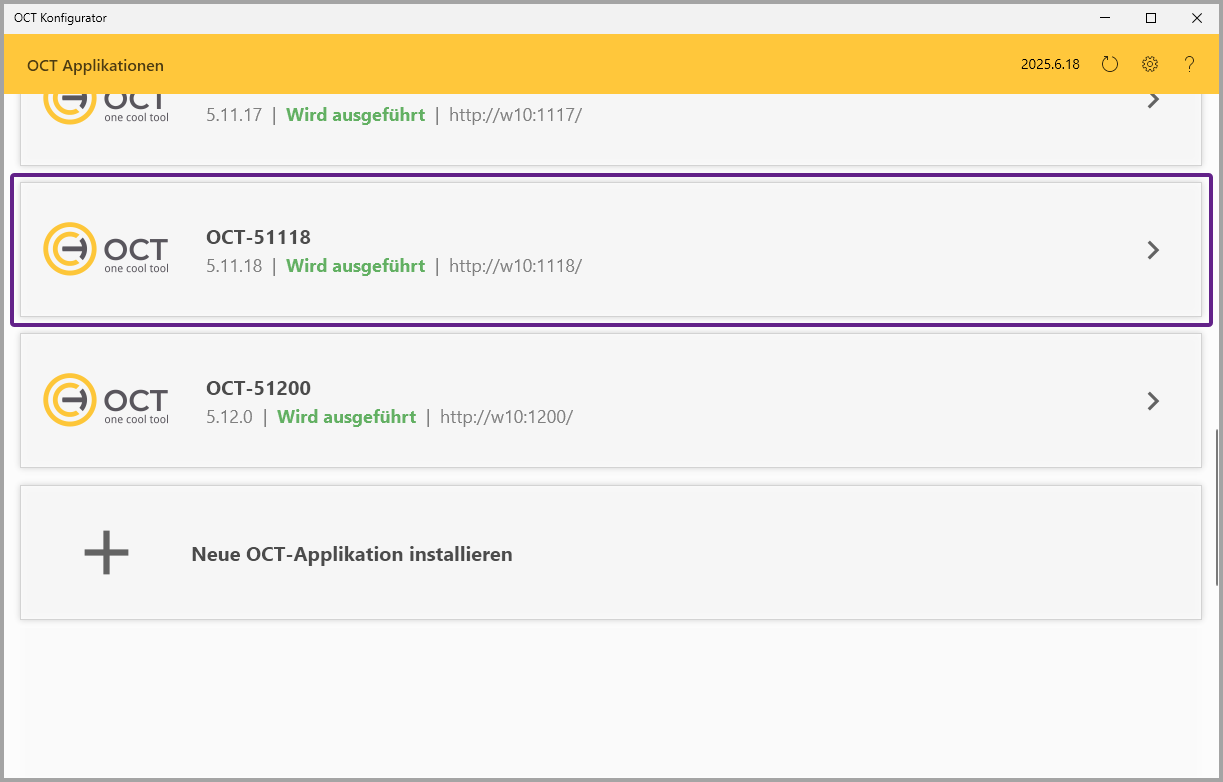Open settings via the gear icon
The image size is (1223, 782).
1149,65
